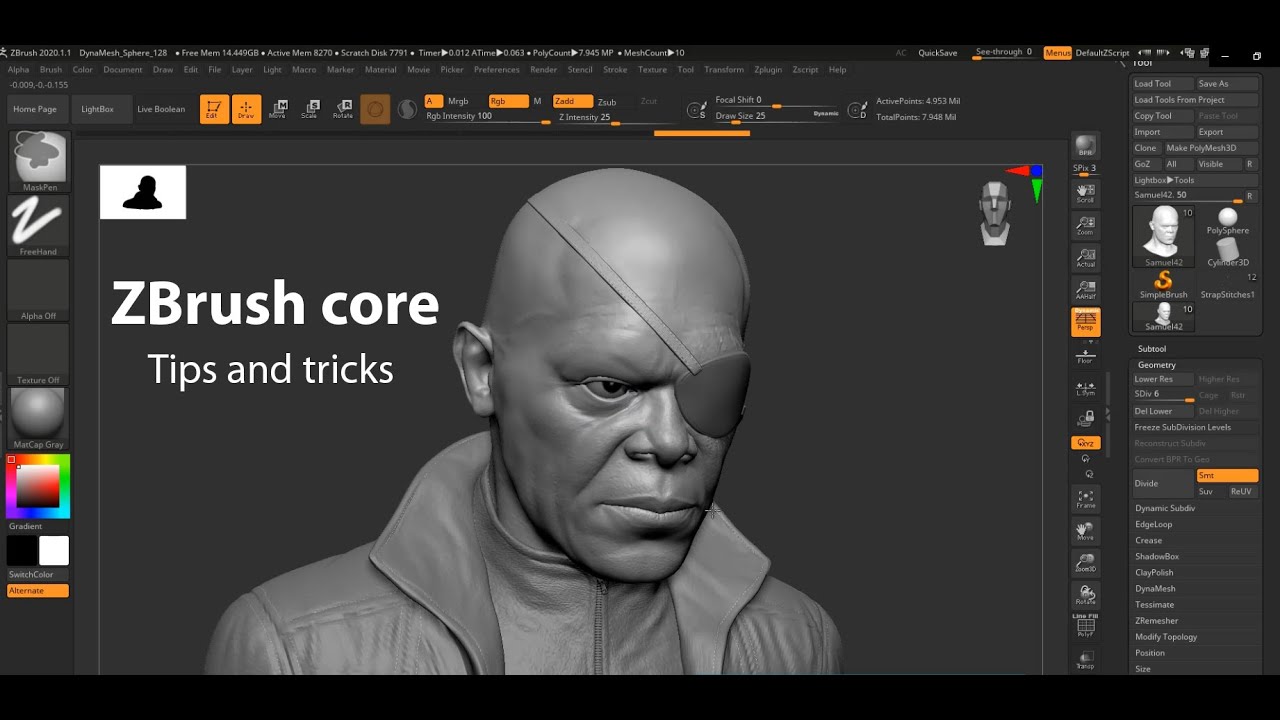
Task: Click the Zoom canvas icon
Action: [x=1085, y=225]
